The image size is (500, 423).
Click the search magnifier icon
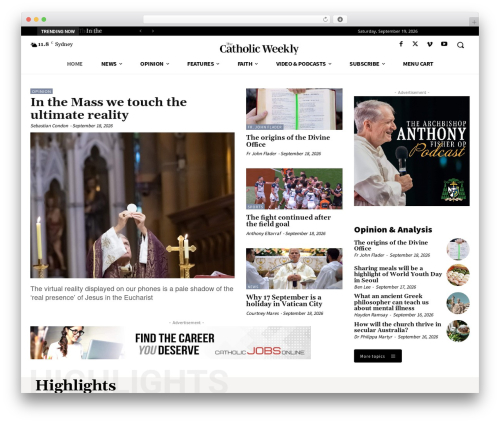pos(460,45)
